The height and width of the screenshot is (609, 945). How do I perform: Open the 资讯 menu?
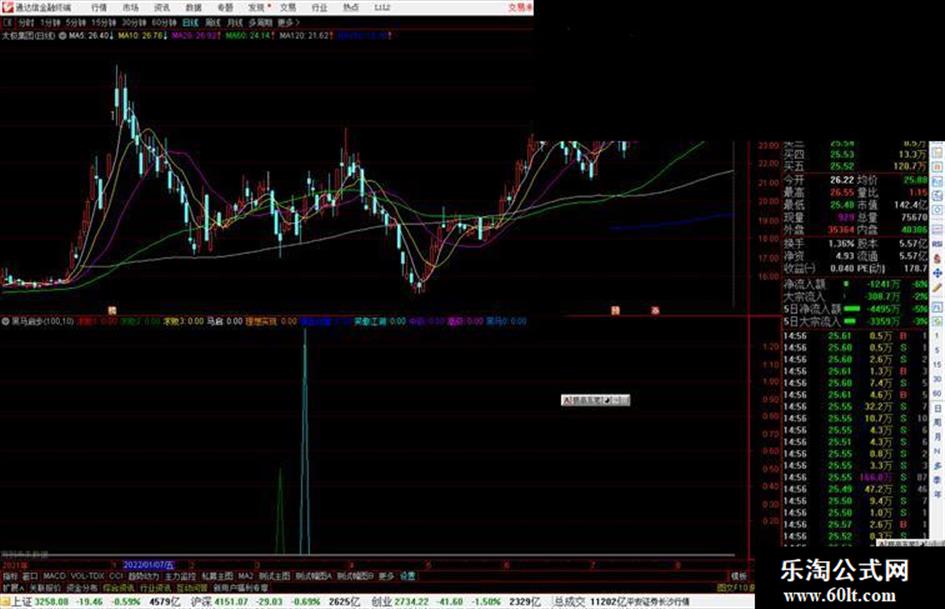[x=162, y=7]
